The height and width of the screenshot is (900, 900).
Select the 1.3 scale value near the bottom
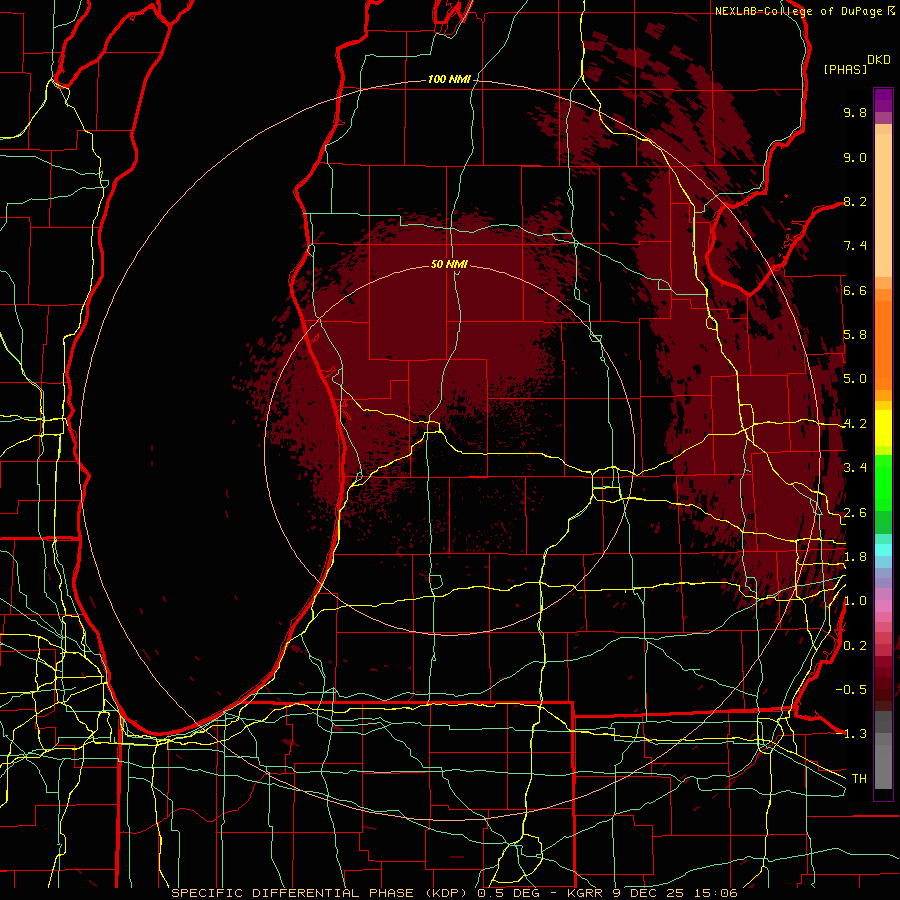tap(855, 734)
